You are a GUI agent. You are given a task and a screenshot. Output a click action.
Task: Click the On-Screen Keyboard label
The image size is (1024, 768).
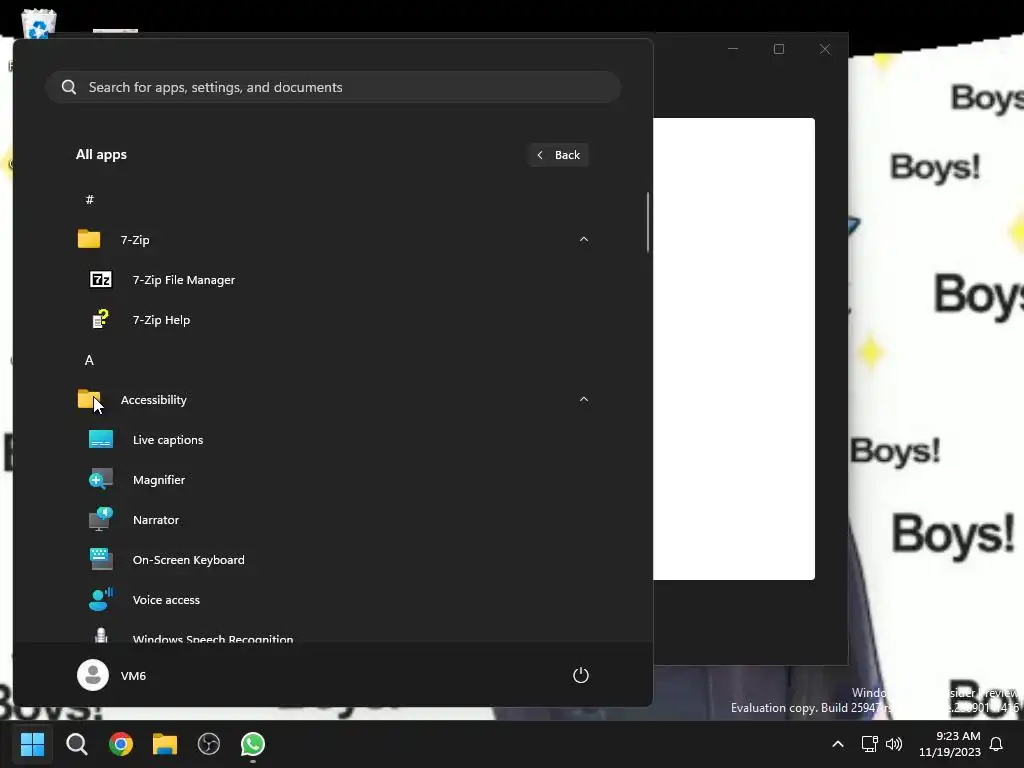pyautogui.click(x=189, y=560)
